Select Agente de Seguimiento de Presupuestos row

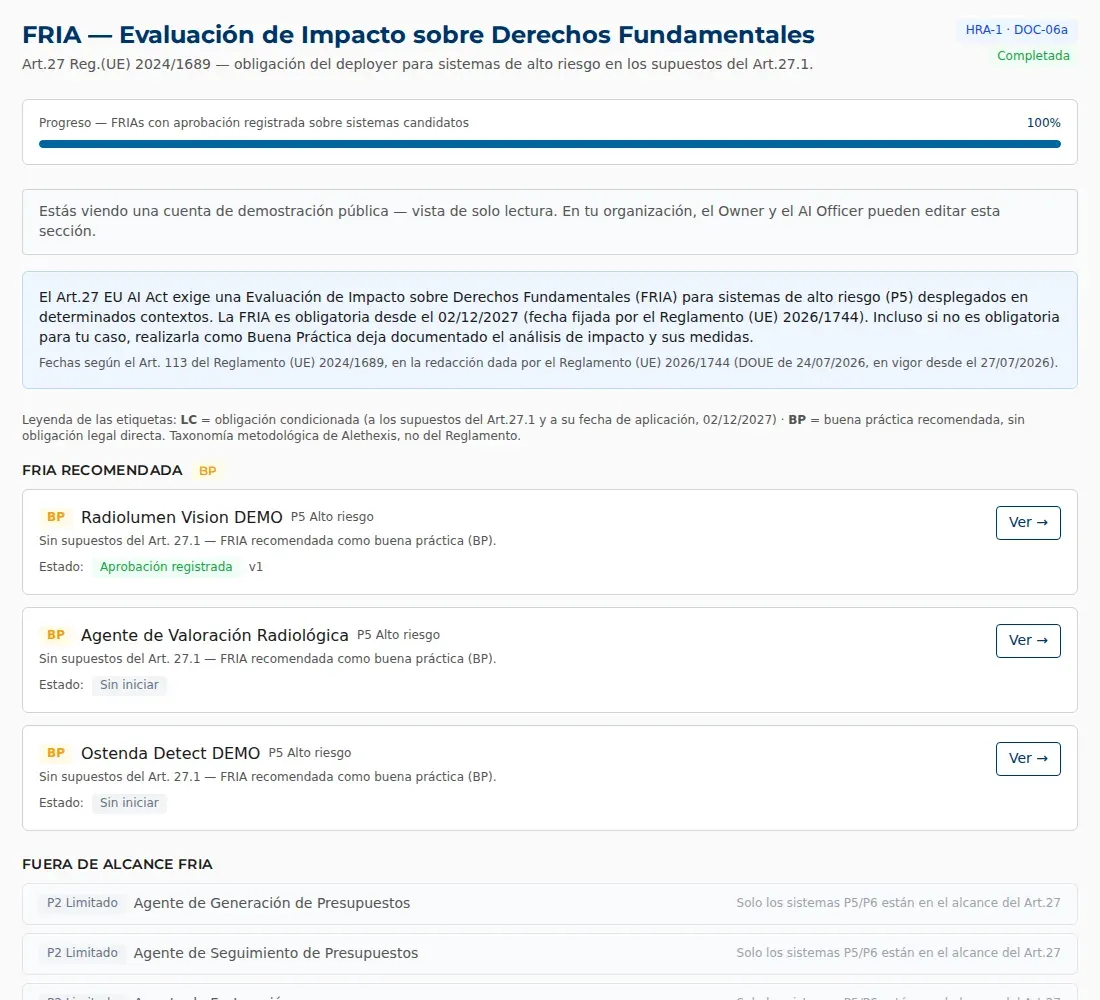(549, 953)
